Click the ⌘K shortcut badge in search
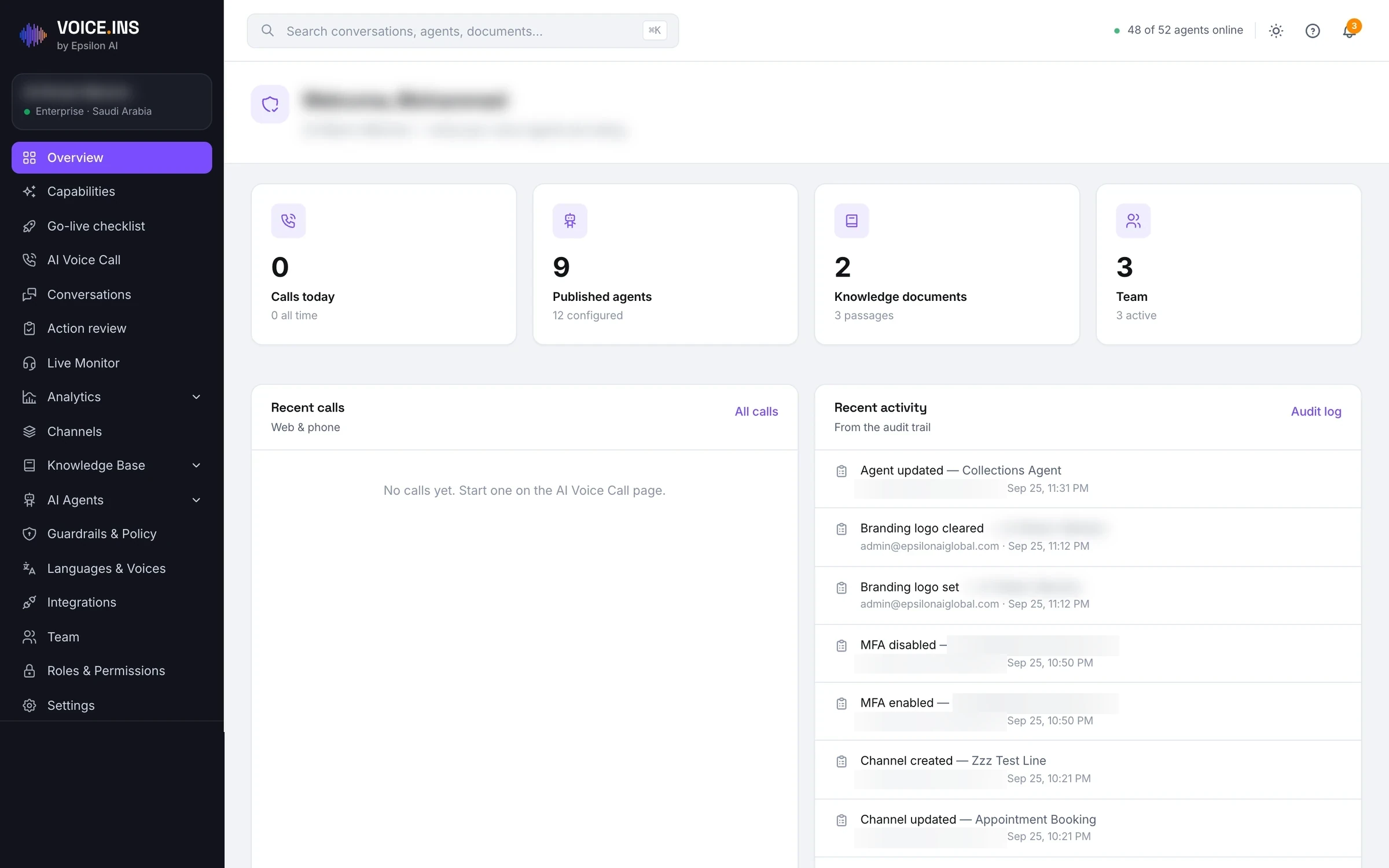Image resolution: width=1389 pixels, height=868 pixels. click(x=655, y=30)
